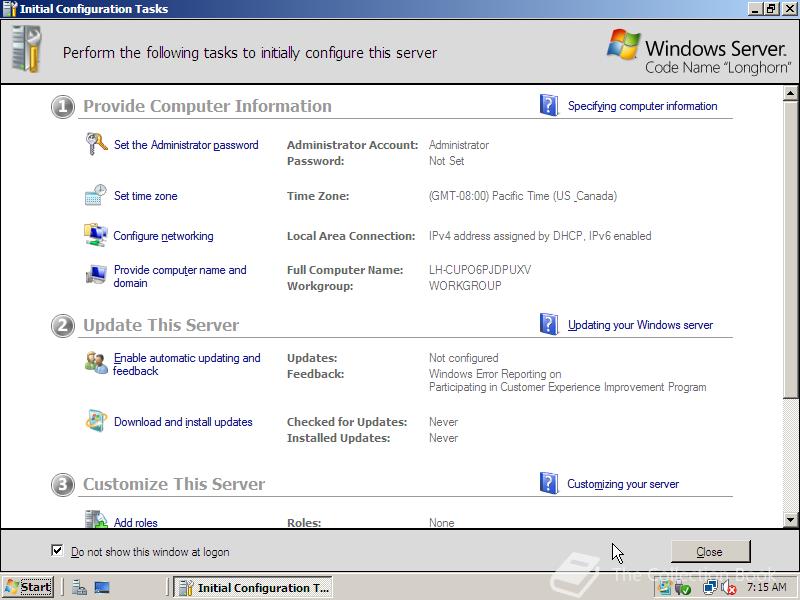Open Enable automatic updating and feedback link

pos(187,364)
